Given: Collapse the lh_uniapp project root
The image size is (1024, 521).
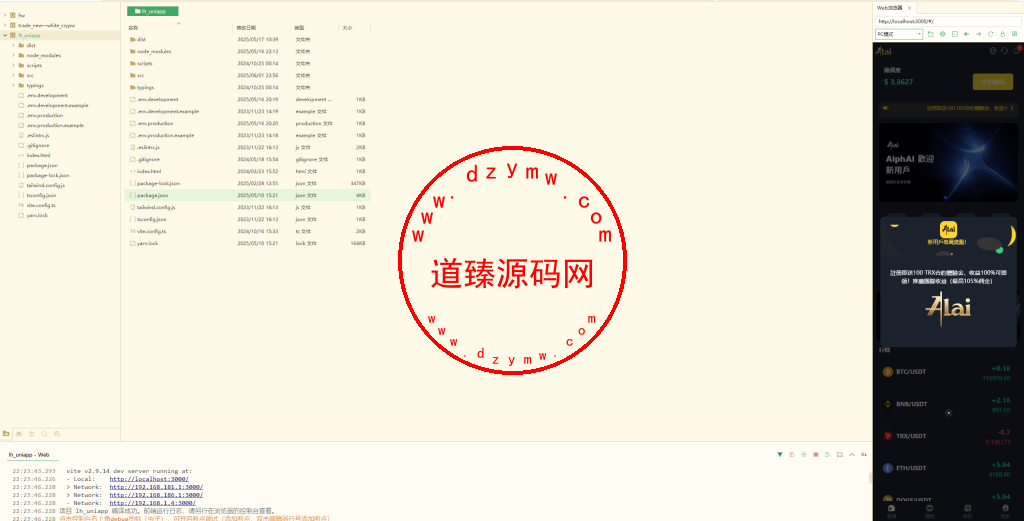Looking at the screenshot, I should tap(5, 35).
